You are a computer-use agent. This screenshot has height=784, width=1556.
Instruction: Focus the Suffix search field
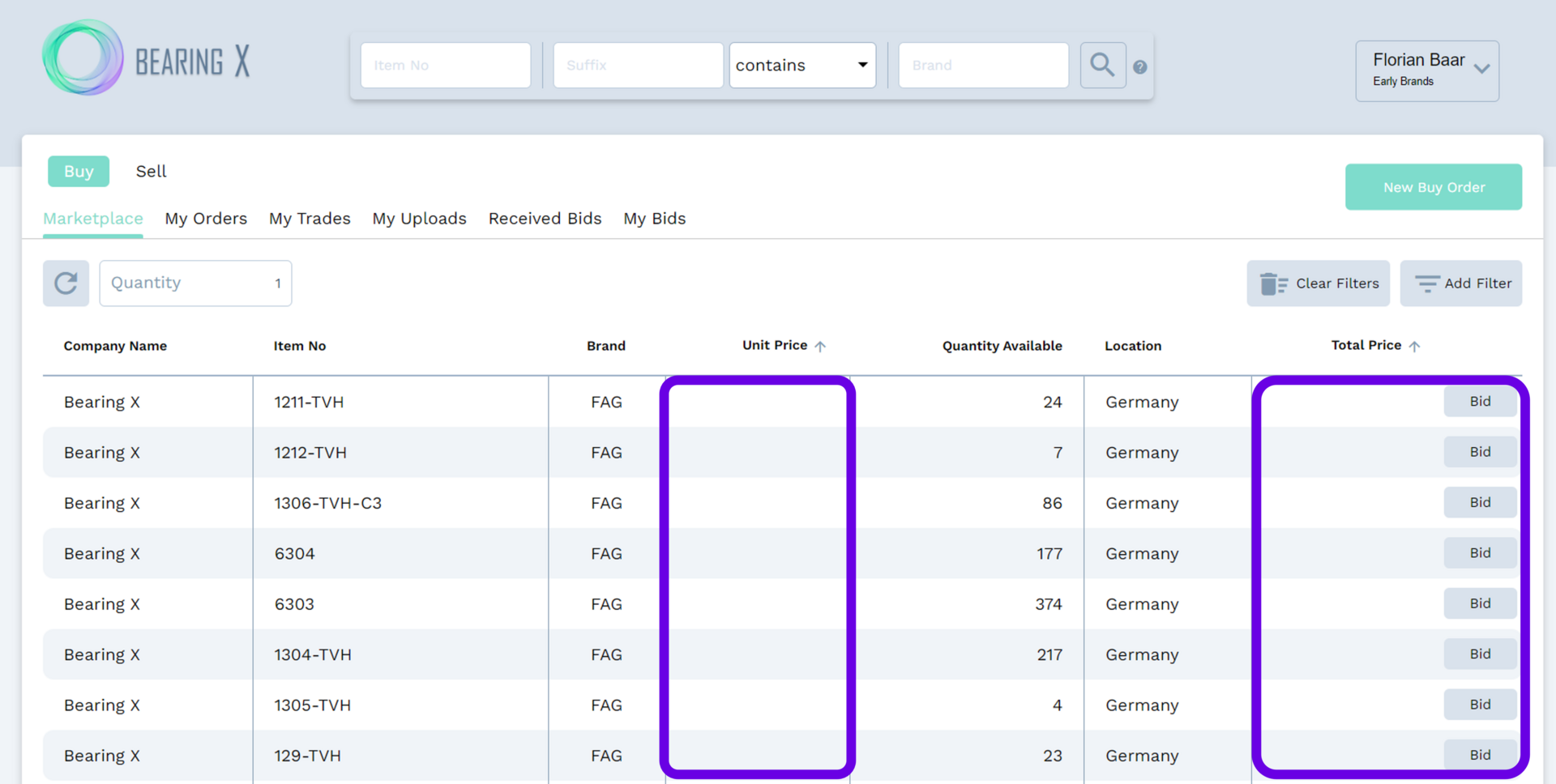point(638,65)
